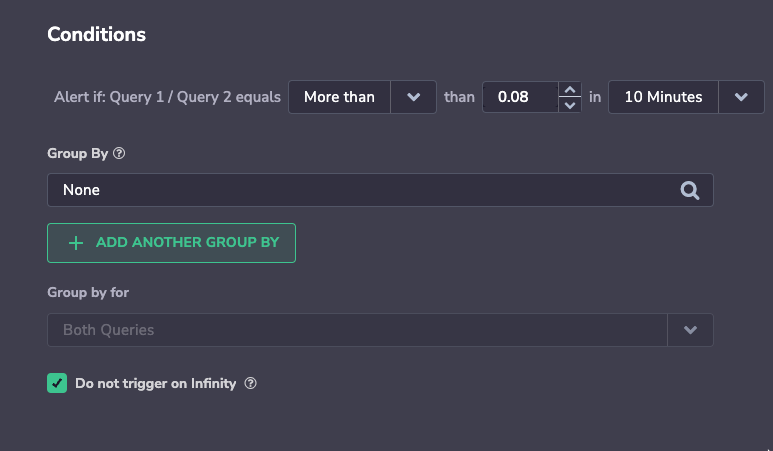This screenshot has width=773, height=451.
Task: Focus the Group By None search field
Action: tap(380, 190)
